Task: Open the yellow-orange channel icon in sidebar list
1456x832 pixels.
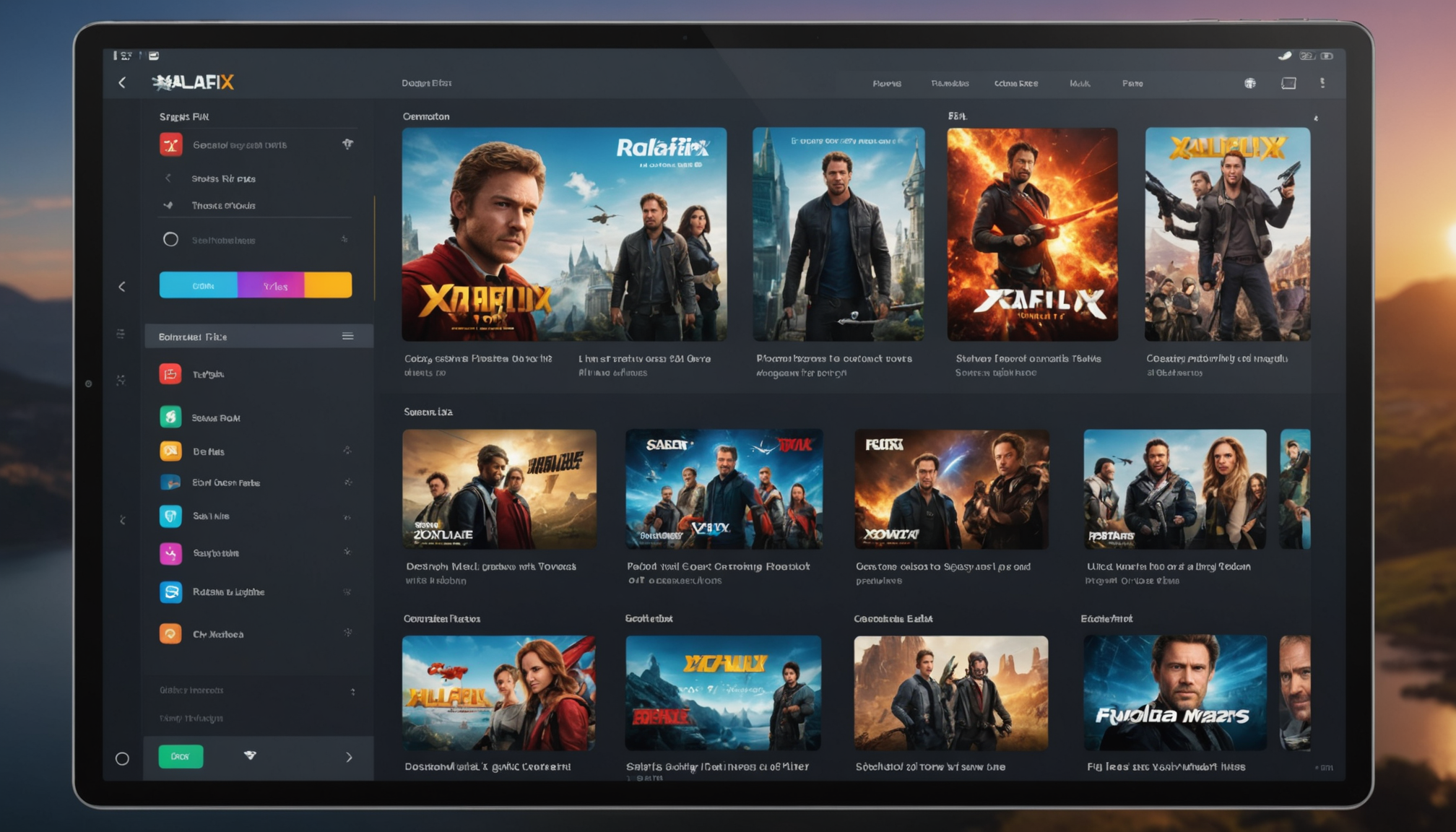Action: pos(170,451)
